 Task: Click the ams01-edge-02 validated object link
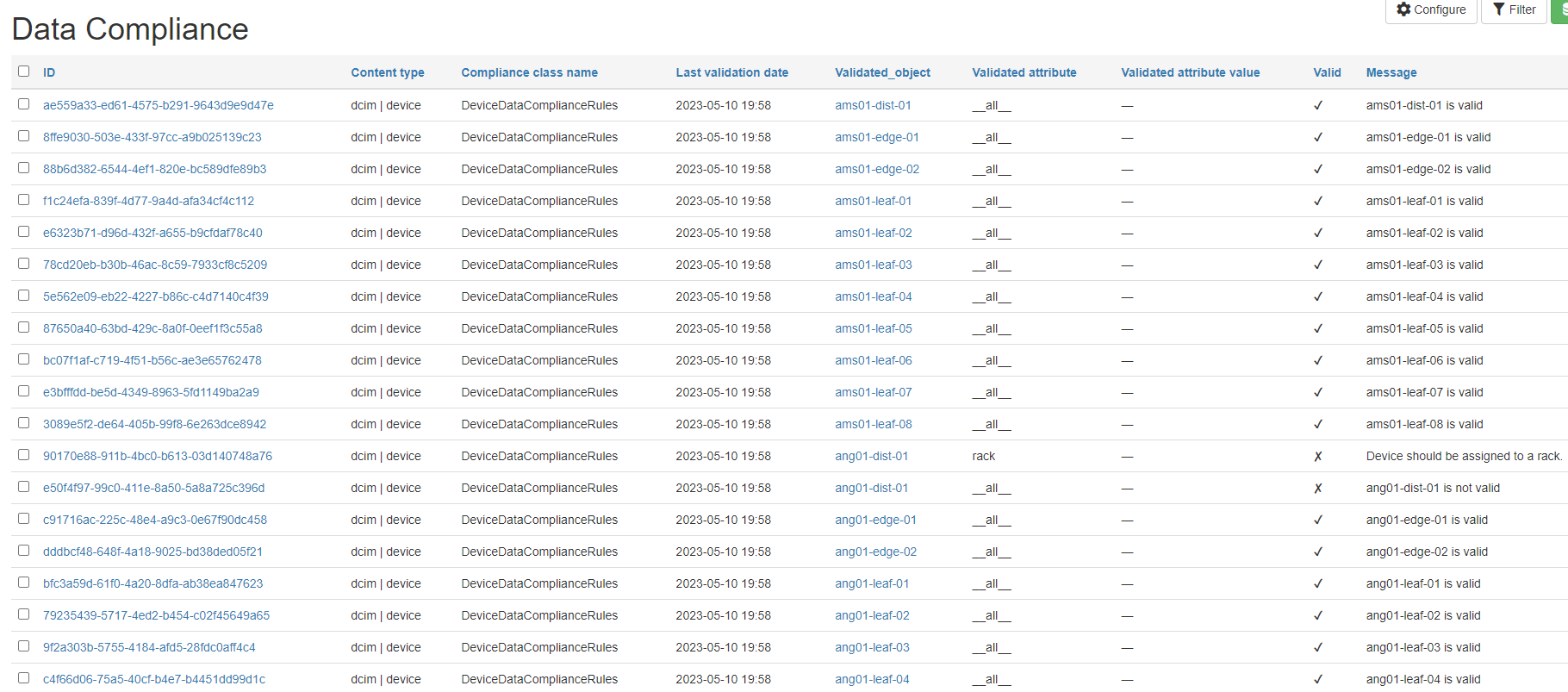876,170
